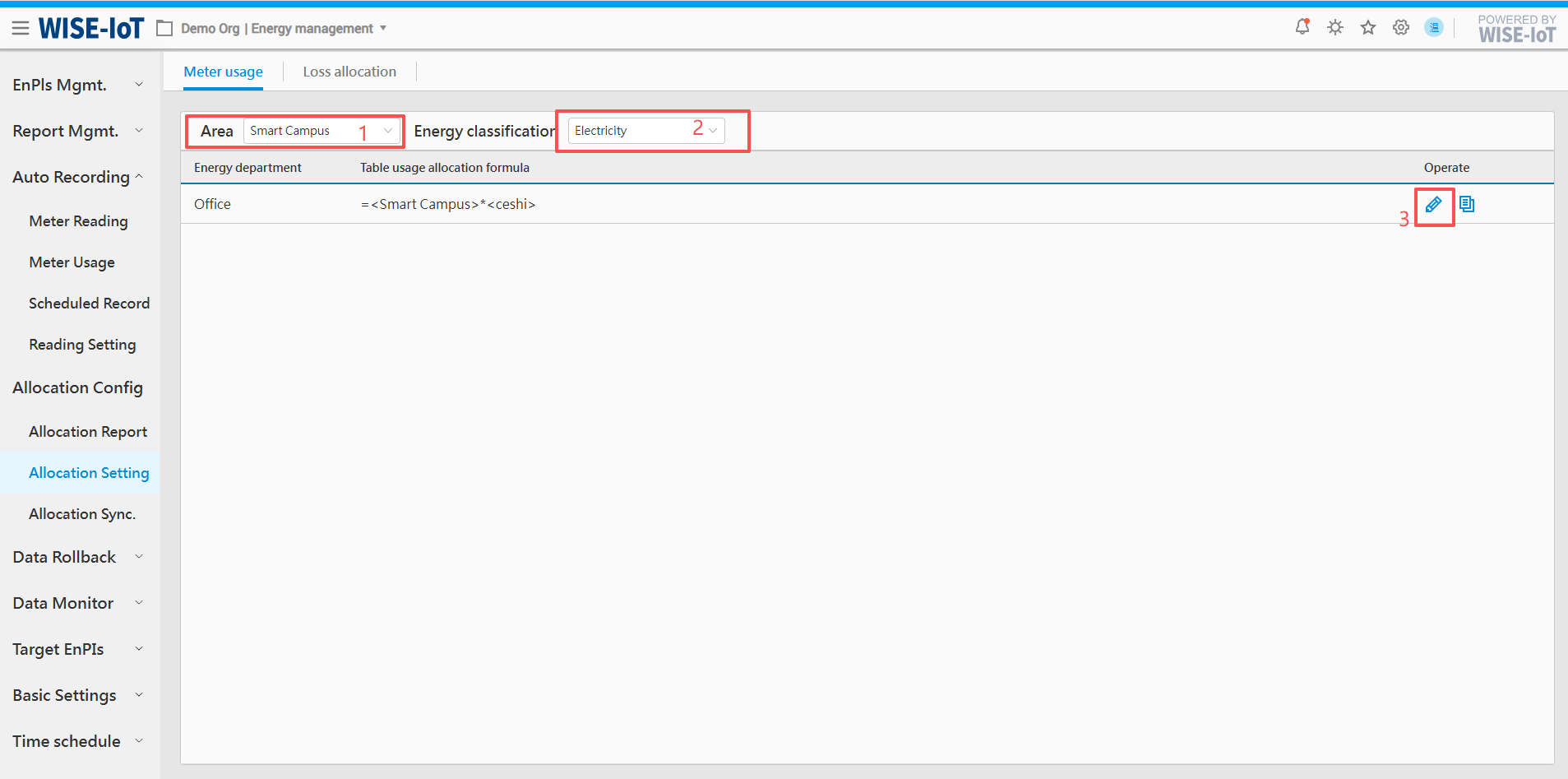Click the copy icon in Office row

pyautogui.click(x=1466, y=204)
